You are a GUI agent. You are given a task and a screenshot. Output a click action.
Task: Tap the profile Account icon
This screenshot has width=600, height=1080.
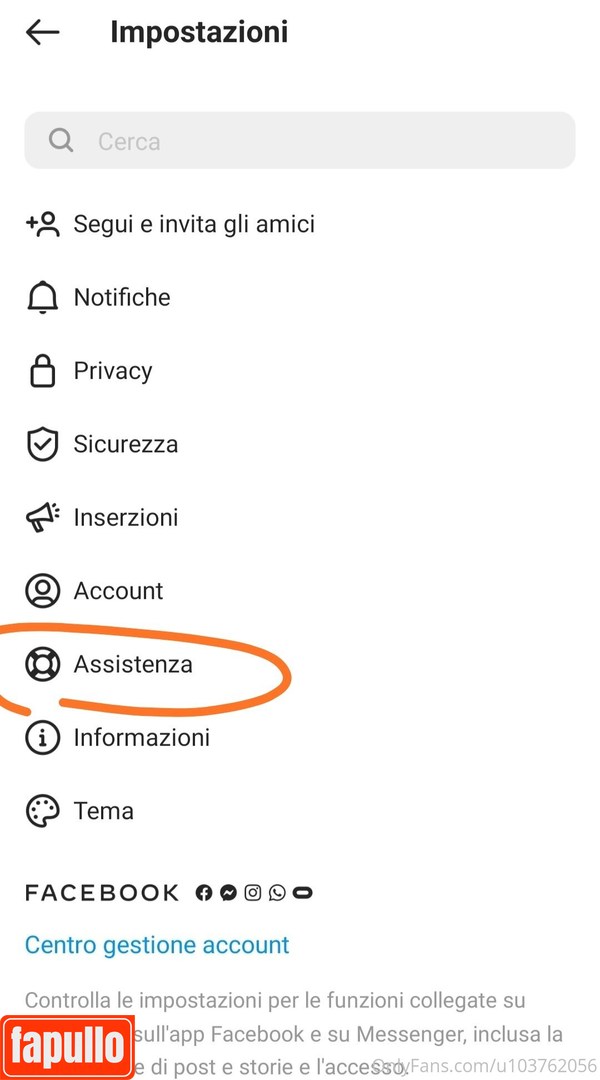coord(42,591)
